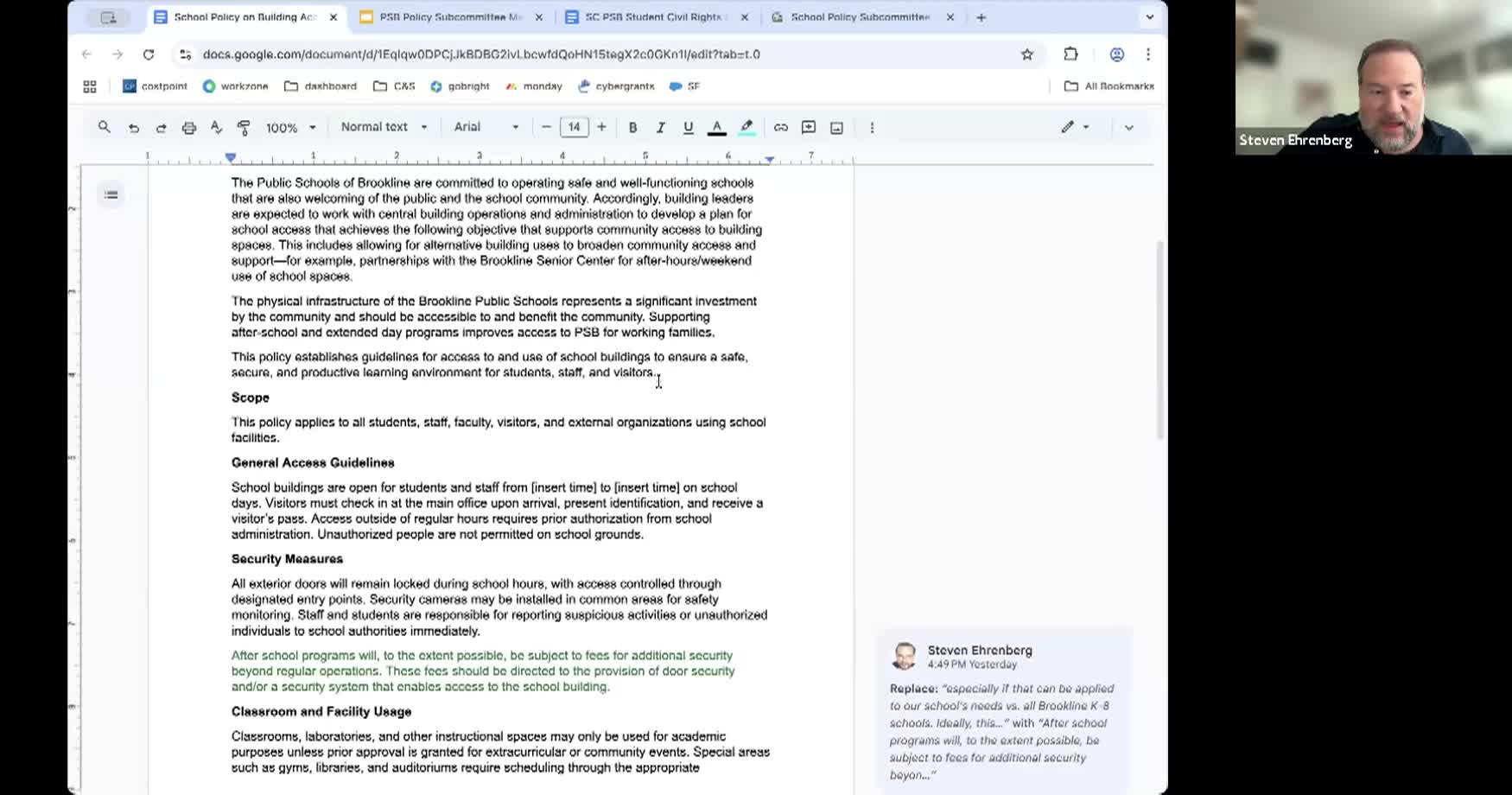Close the School Policy Subcommittee tab
The height and width of the screenshot is (795, 1512).
coord(950,17)
